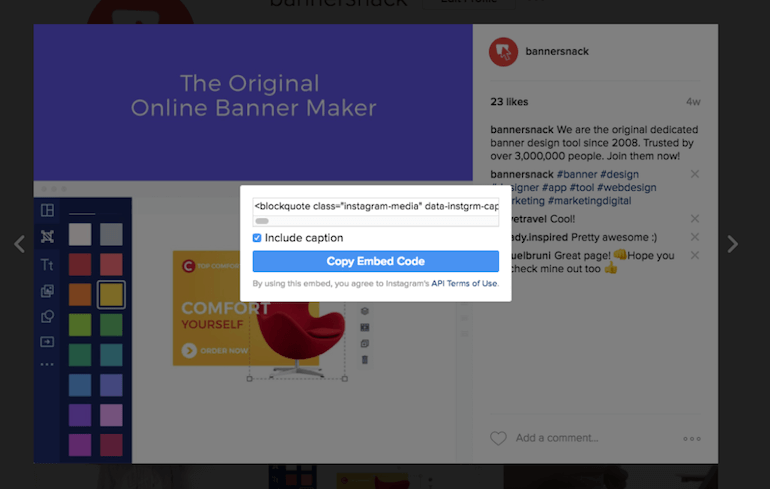Select the crop/transform tool icon in sidebar

click(47, 237)
